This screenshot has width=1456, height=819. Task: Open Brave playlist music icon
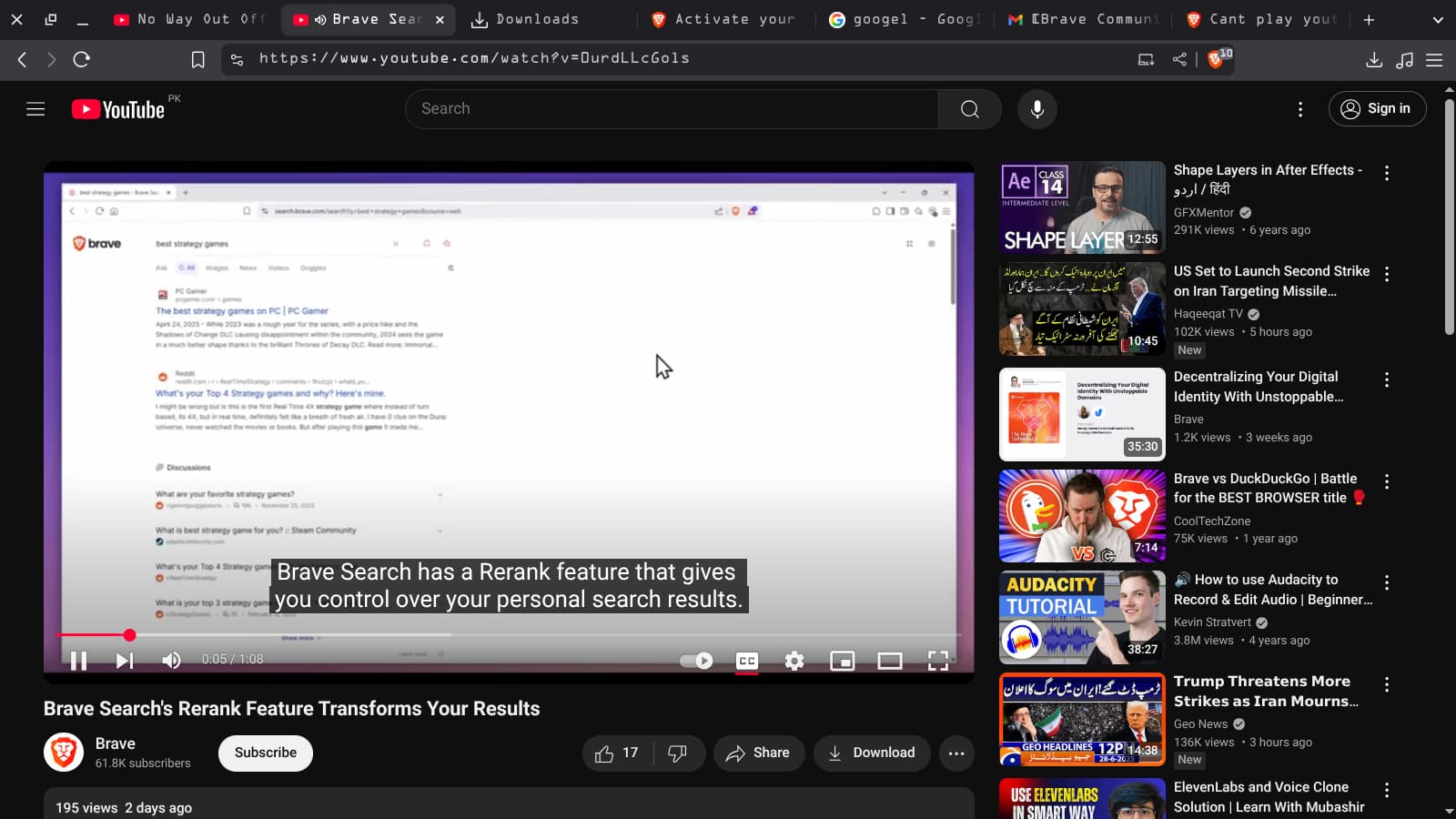(1405, 59)
